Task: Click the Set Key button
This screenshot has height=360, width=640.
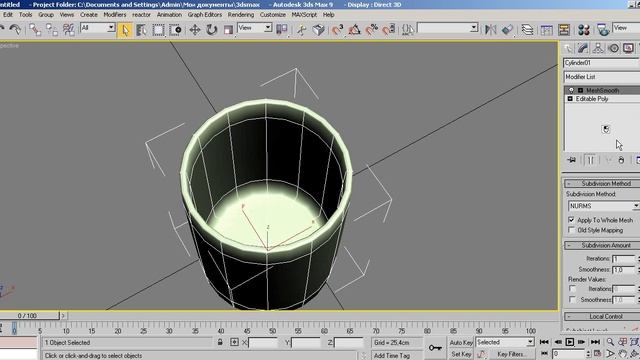Action: [461, 354]
